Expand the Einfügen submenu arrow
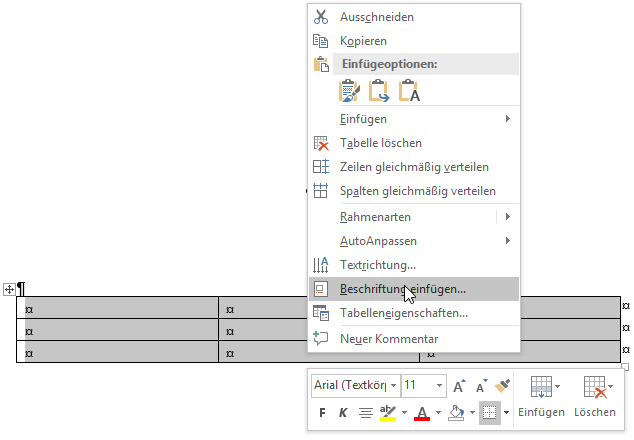The image size is (634, 440). [x=508, y=119]
